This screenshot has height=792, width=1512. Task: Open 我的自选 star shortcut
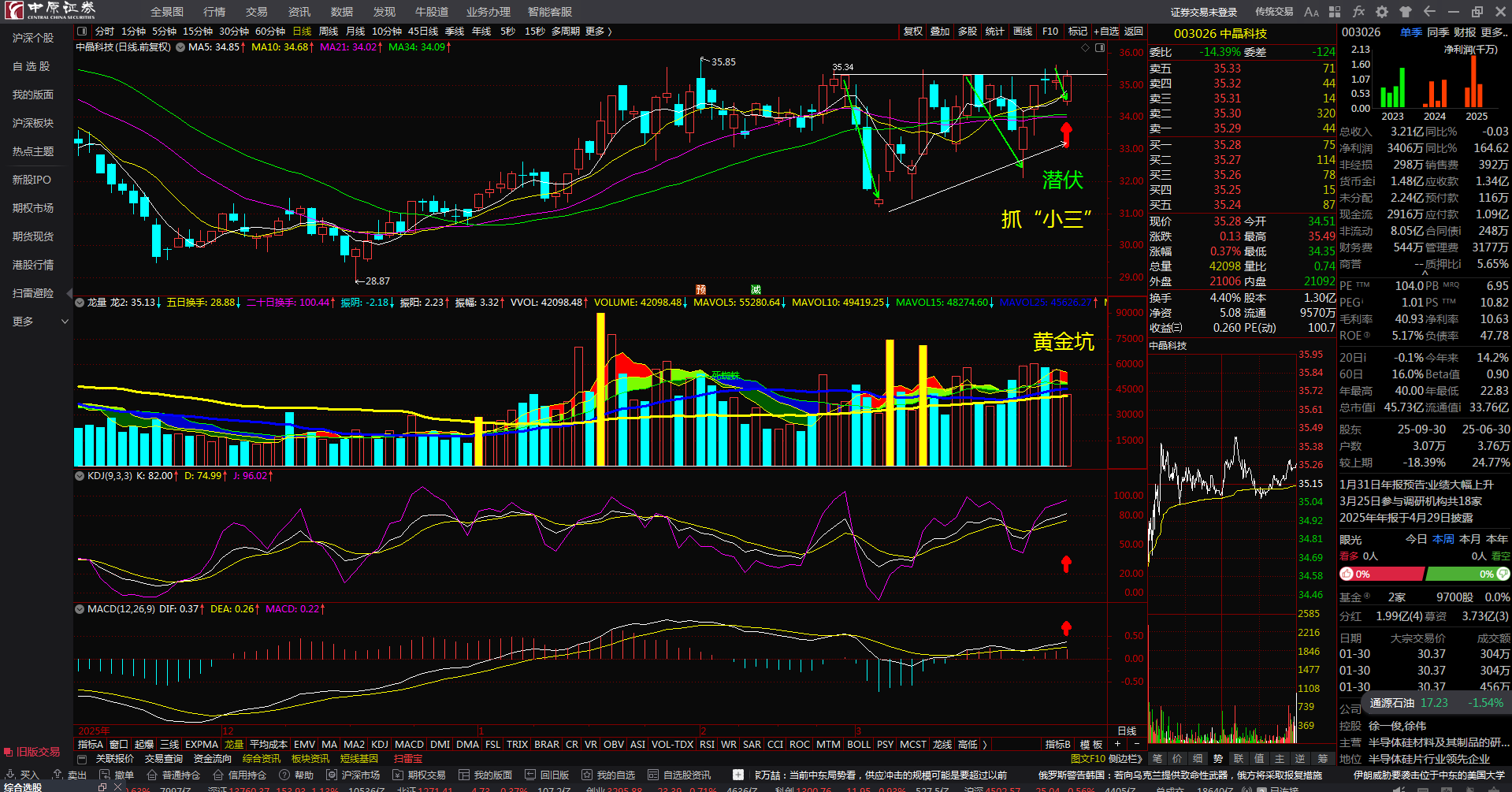(608, 775)
